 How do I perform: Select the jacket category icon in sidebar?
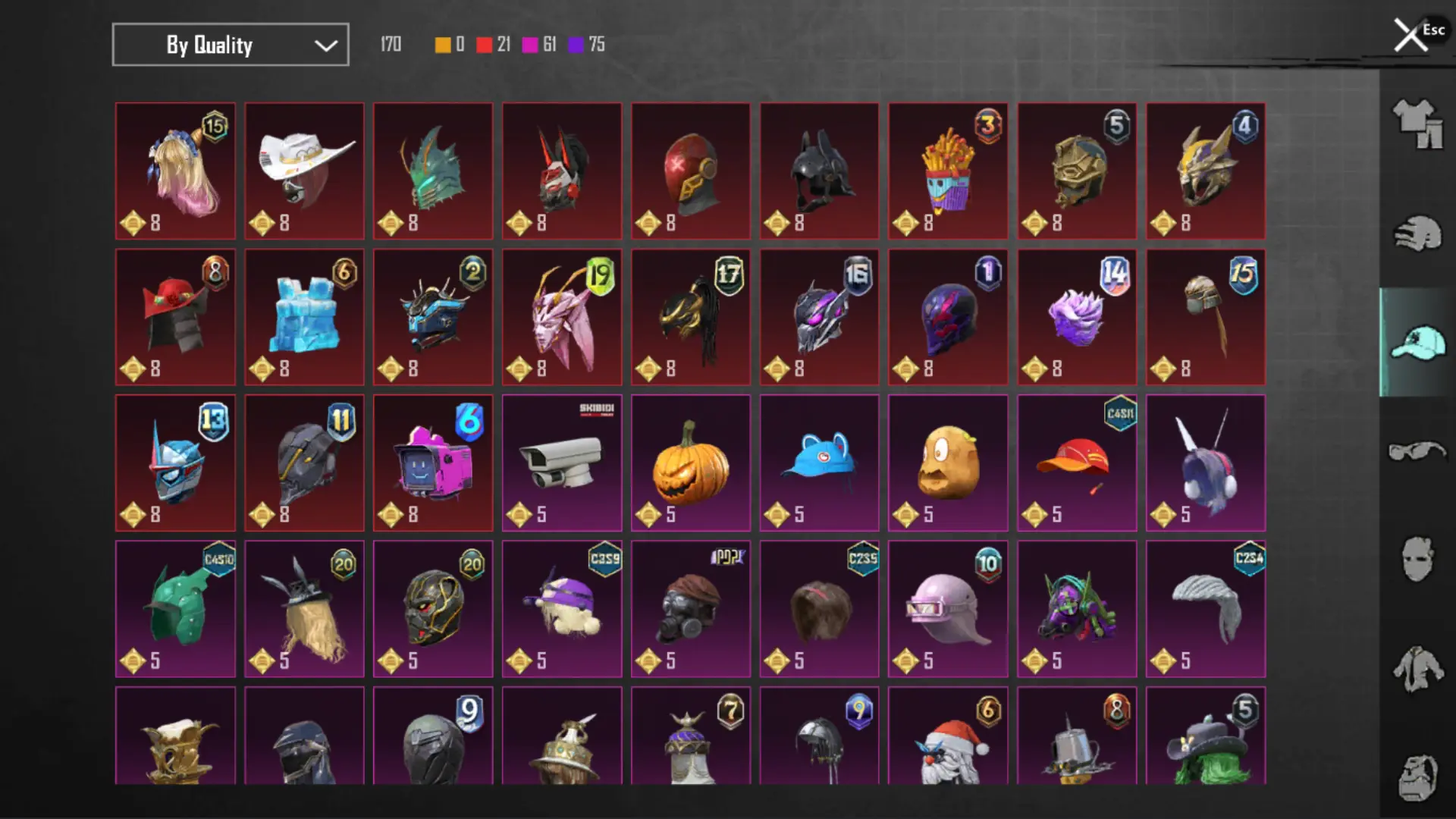[x=1417, y=669]
